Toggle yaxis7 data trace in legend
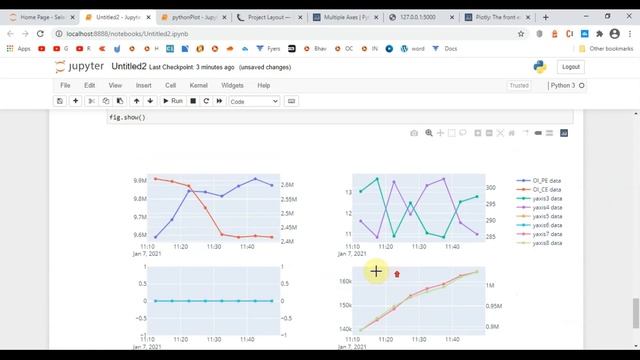The width and height of the screenshot is (640, 360). pyautogui.click(x=539, y=234)
